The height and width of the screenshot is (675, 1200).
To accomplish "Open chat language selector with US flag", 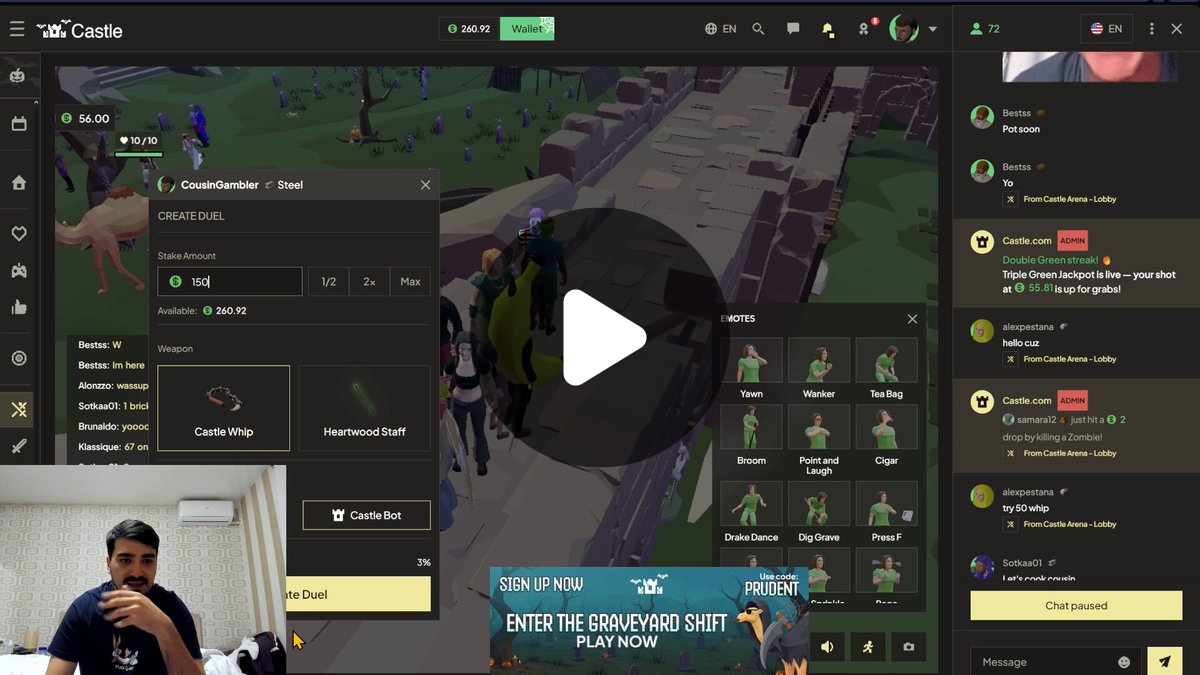I will tap(1107, 29).
